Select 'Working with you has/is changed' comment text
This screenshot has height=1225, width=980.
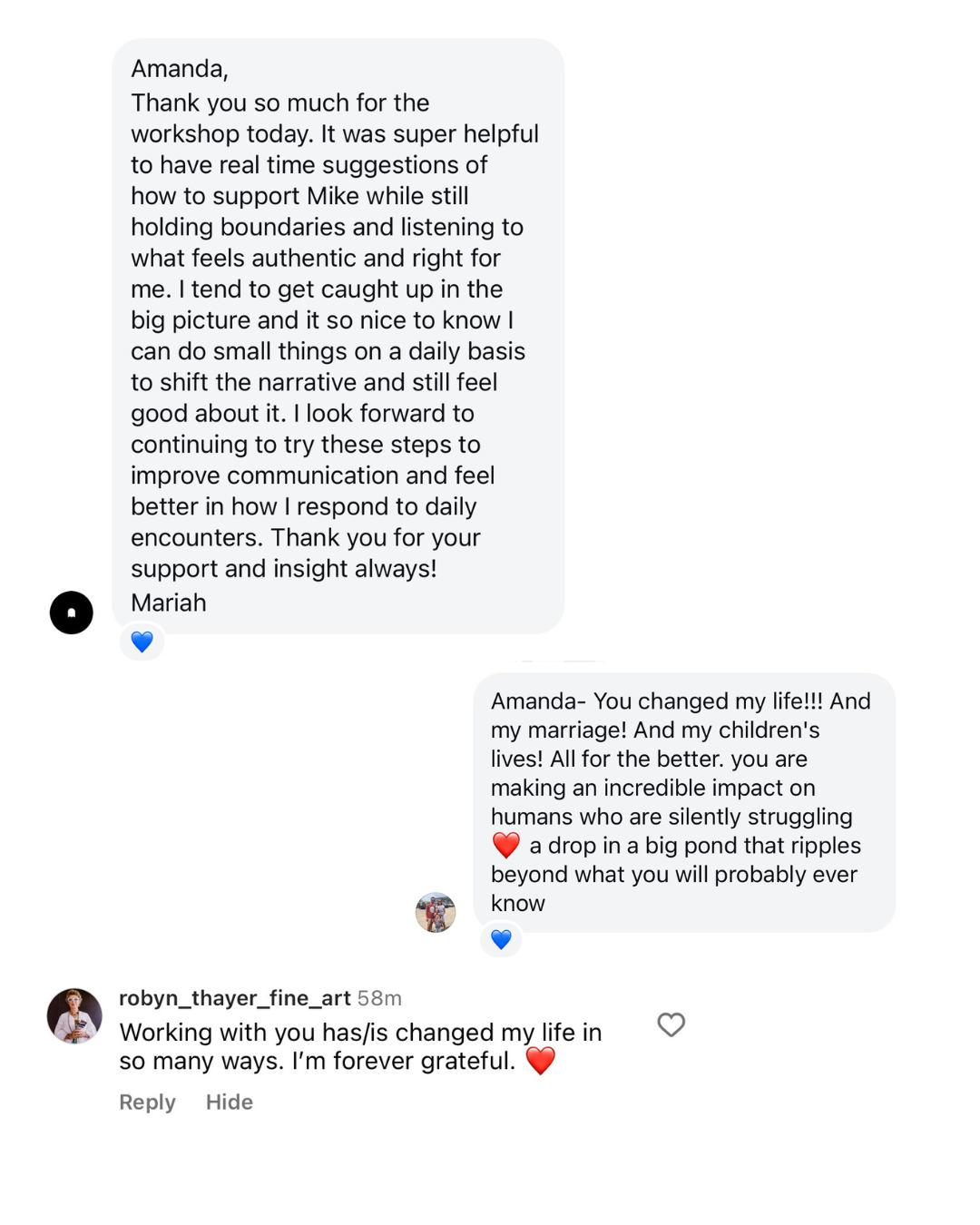(x=307, y=1033)
